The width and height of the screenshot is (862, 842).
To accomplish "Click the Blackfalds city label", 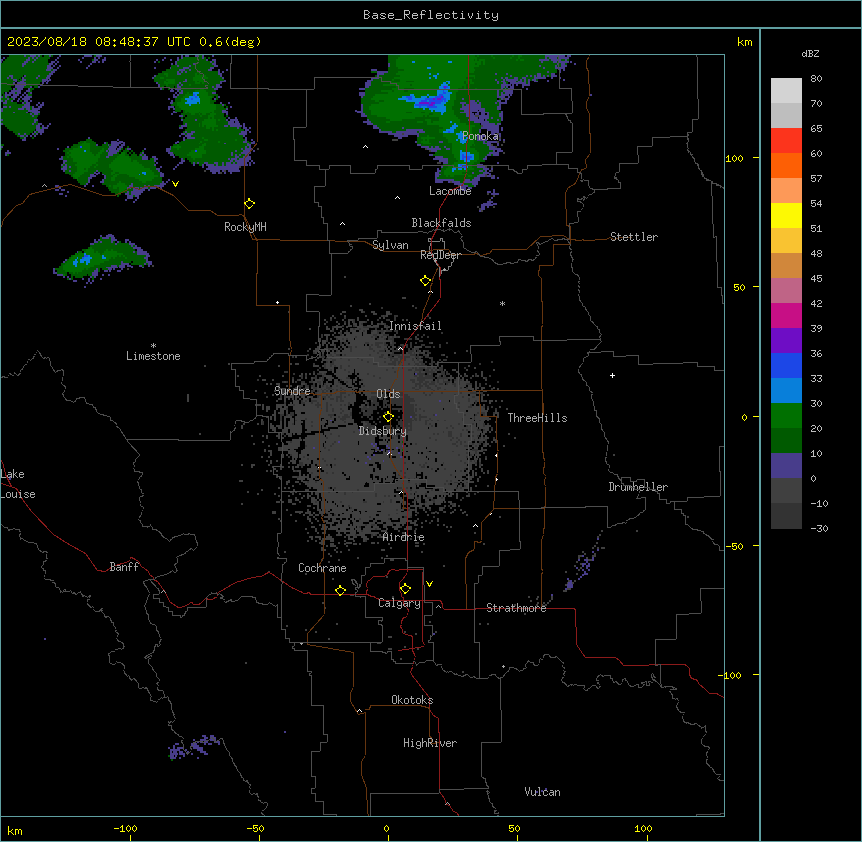I will (441, 223).
